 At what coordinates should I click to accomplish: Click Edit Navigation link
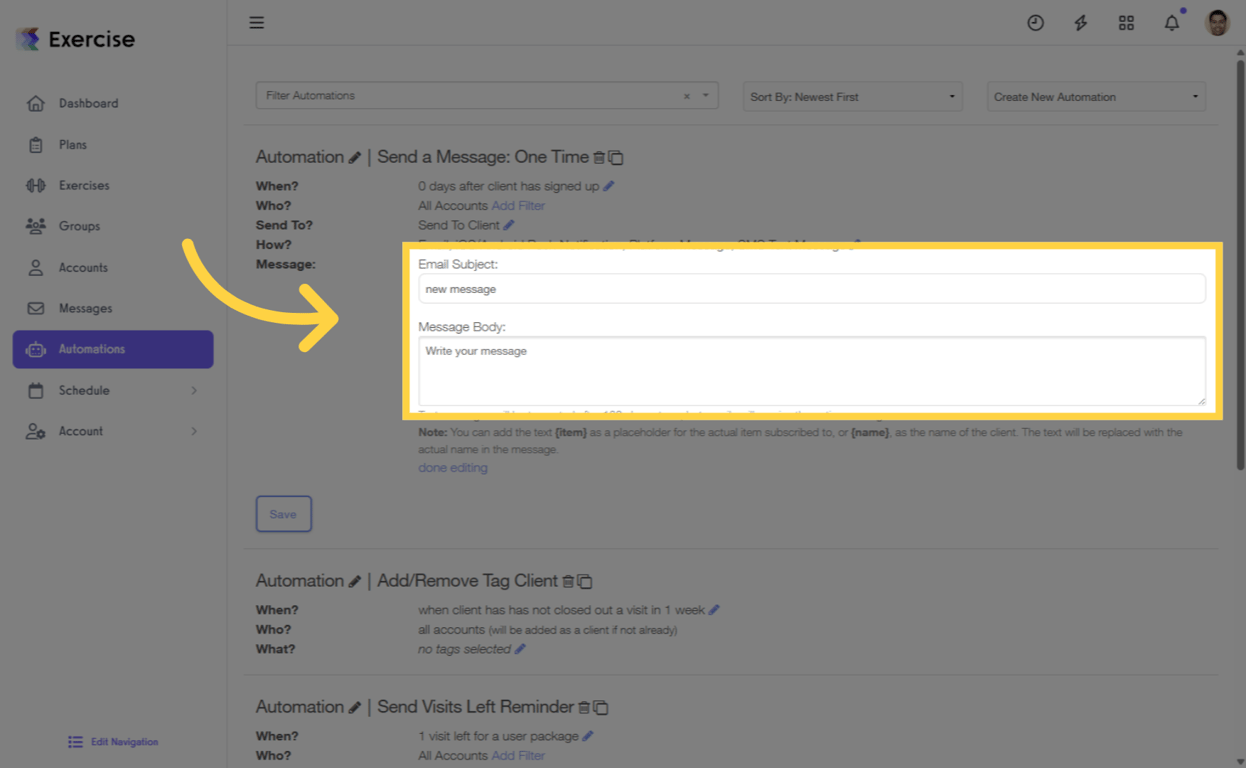click(113, 742)
